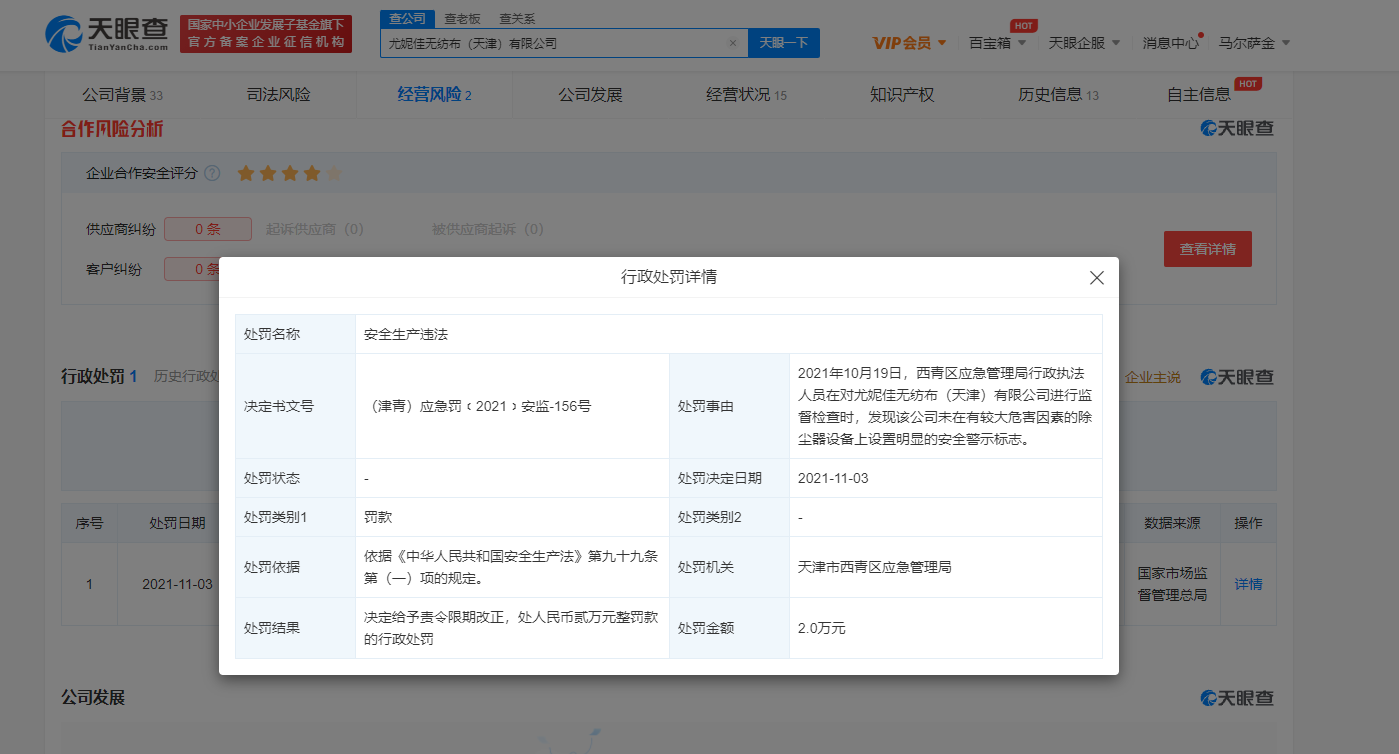Screen dimensions: 1399x754
Task: Expand the 百宝箱 menu
Action: 997,43
